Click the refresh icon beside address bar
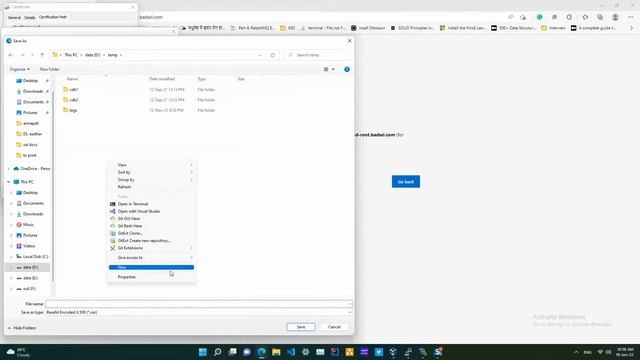640x360 pixels. 273,55
